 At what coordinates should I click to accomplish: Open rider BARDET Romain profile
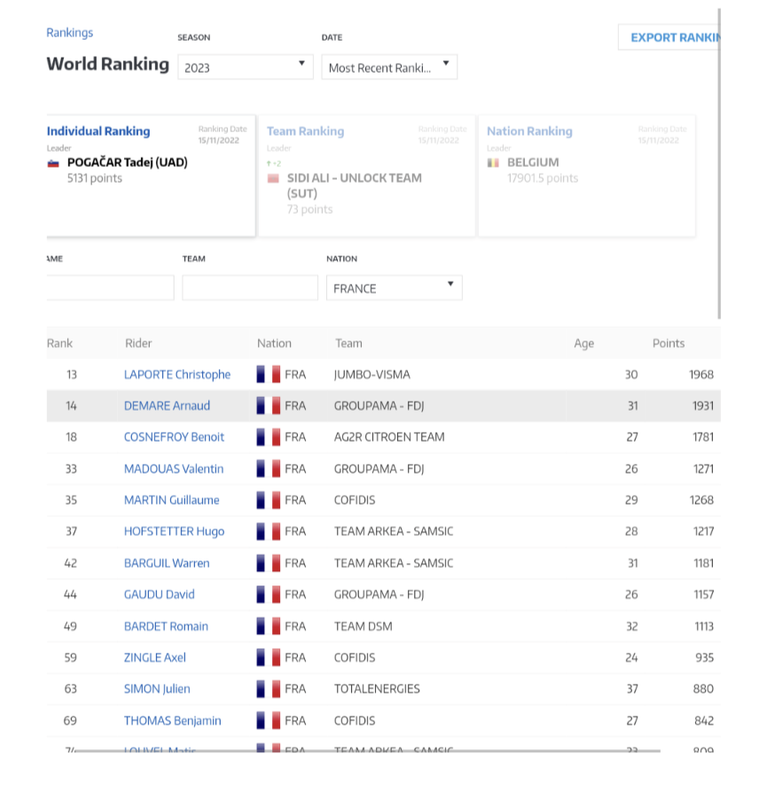click(166, 626)
